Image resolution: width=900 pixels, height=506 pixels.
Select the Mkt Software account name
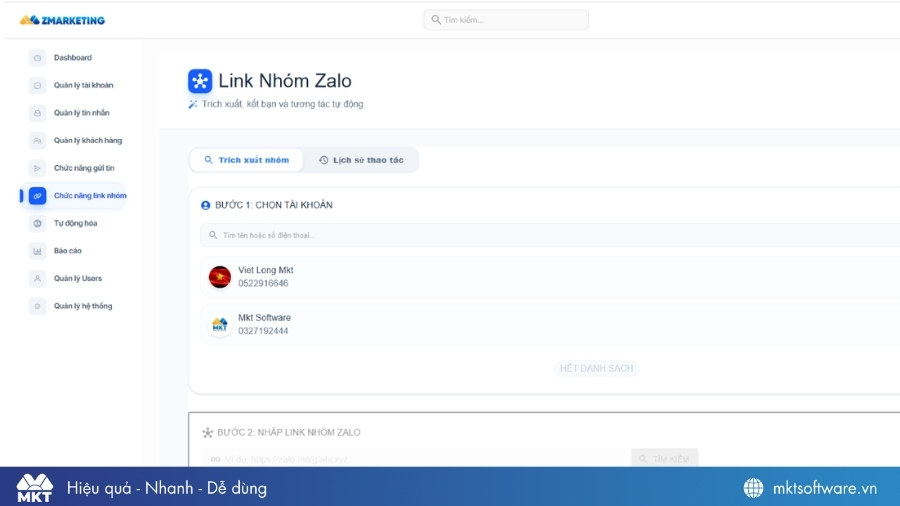coord(265,318)
